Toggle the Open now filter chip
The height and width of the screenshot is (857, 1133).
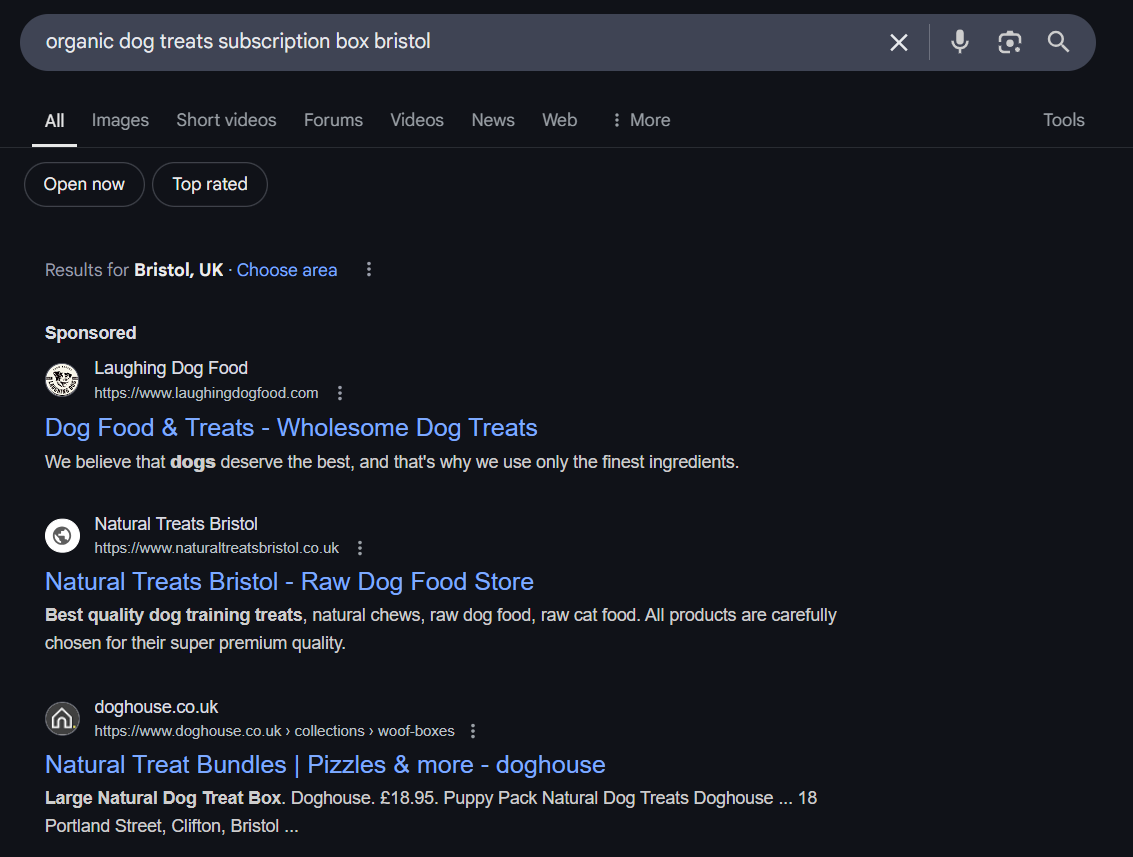tap(84, 184)
